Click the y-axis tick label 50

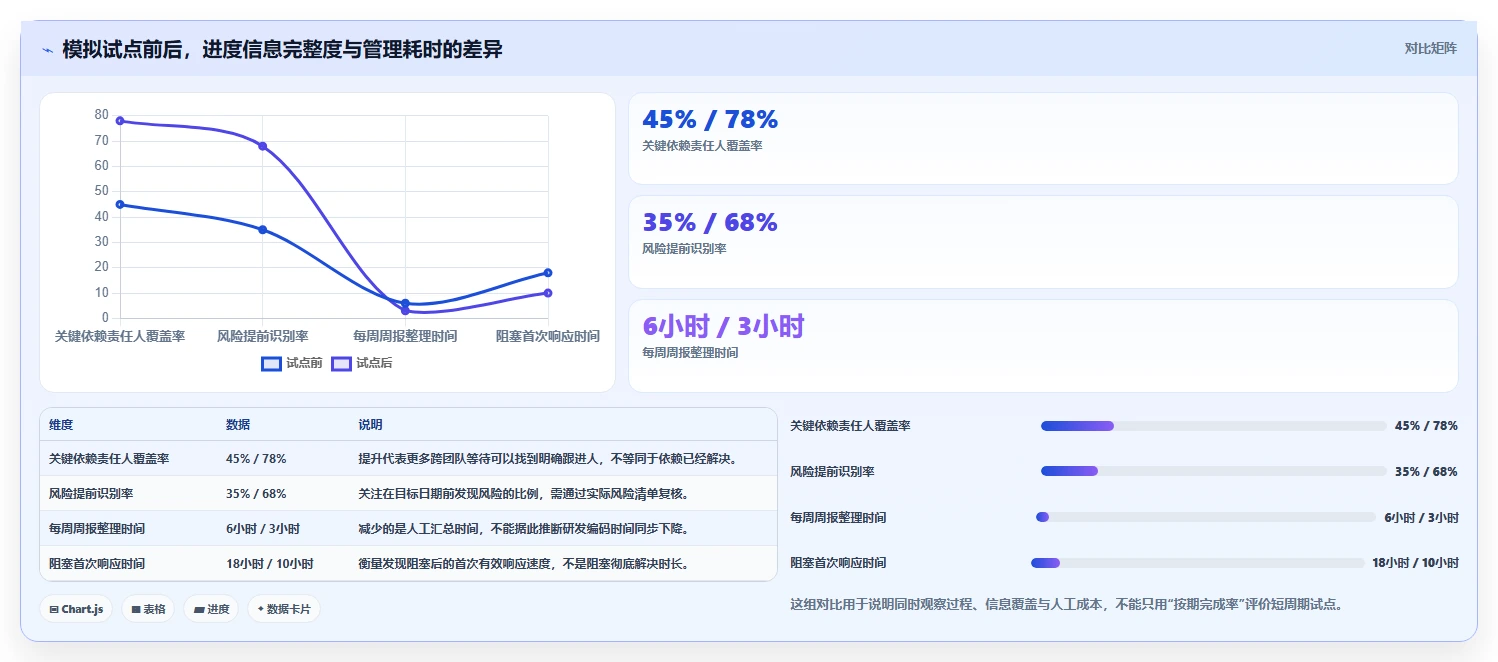[102, 191]
